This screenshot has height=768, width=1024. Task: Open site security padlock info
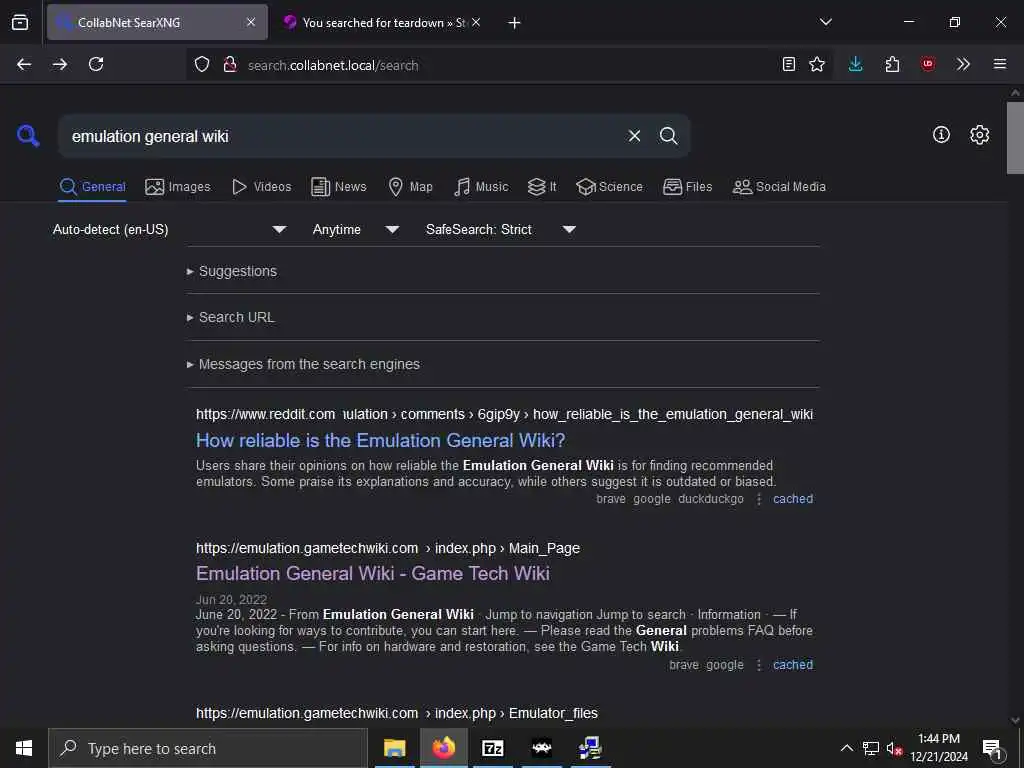point(229,65)
